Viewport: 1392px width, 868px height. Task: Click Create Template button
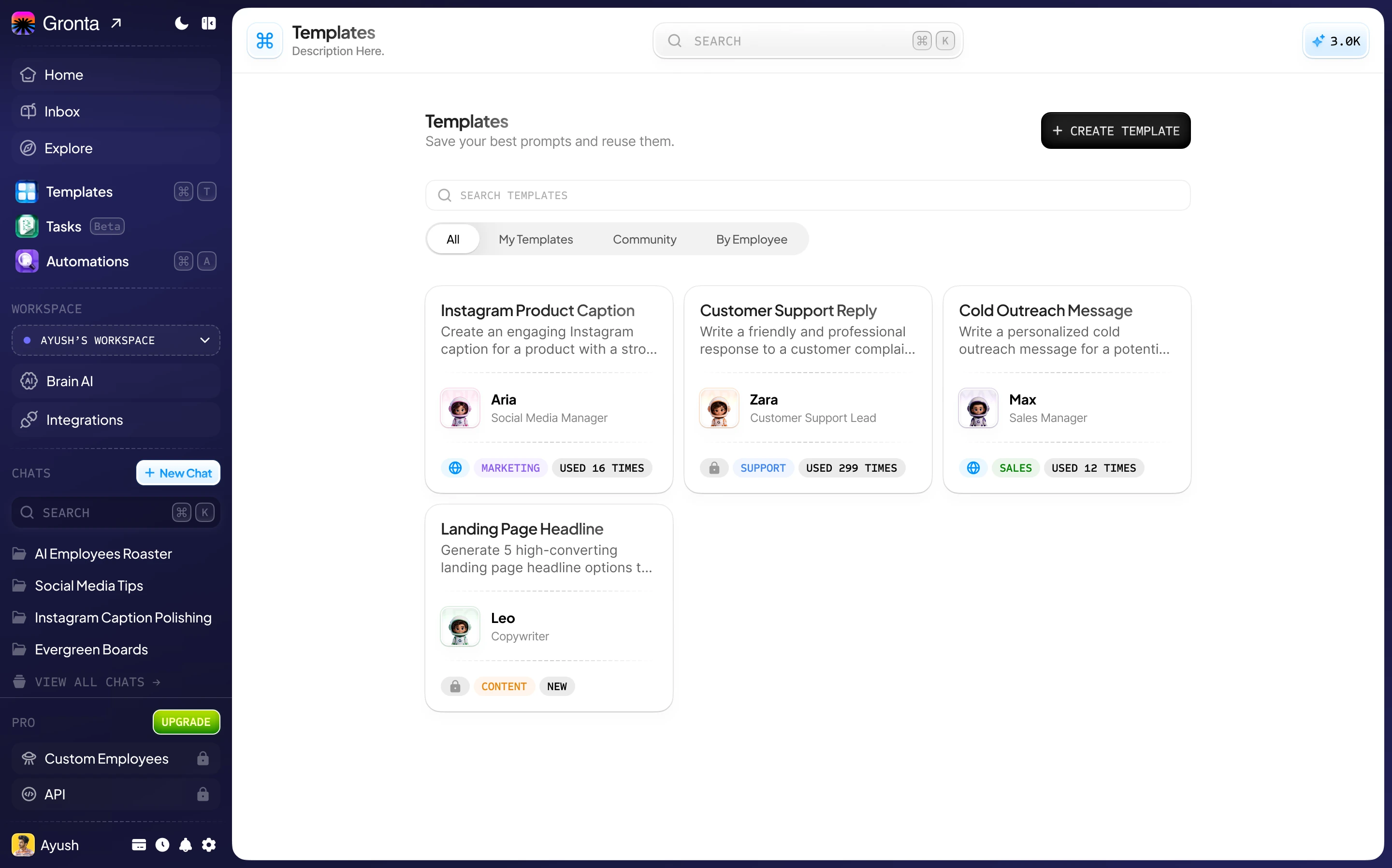(1116, 131)
